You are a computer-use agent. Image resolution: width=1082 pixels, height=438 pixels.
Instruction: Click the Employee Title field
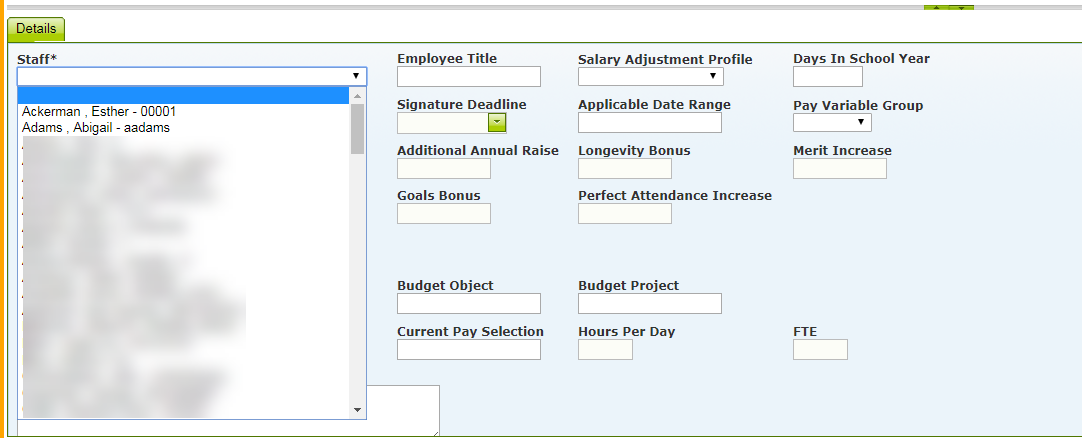[468, 77]
